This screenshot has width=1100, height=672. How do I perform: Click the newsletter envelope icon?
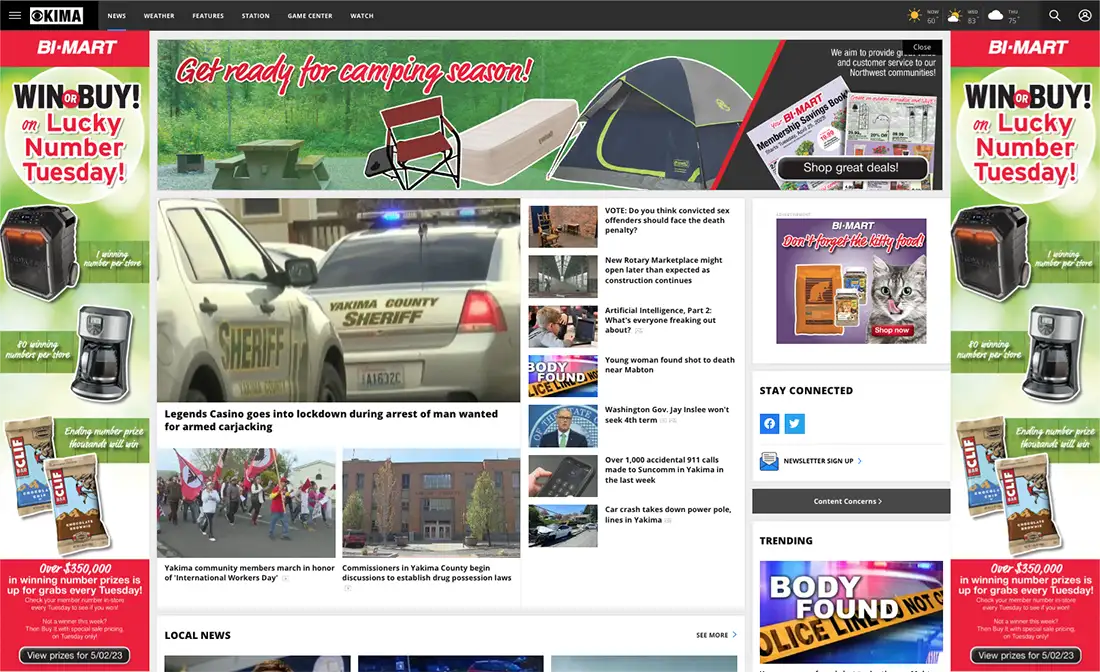click(769, 461)
